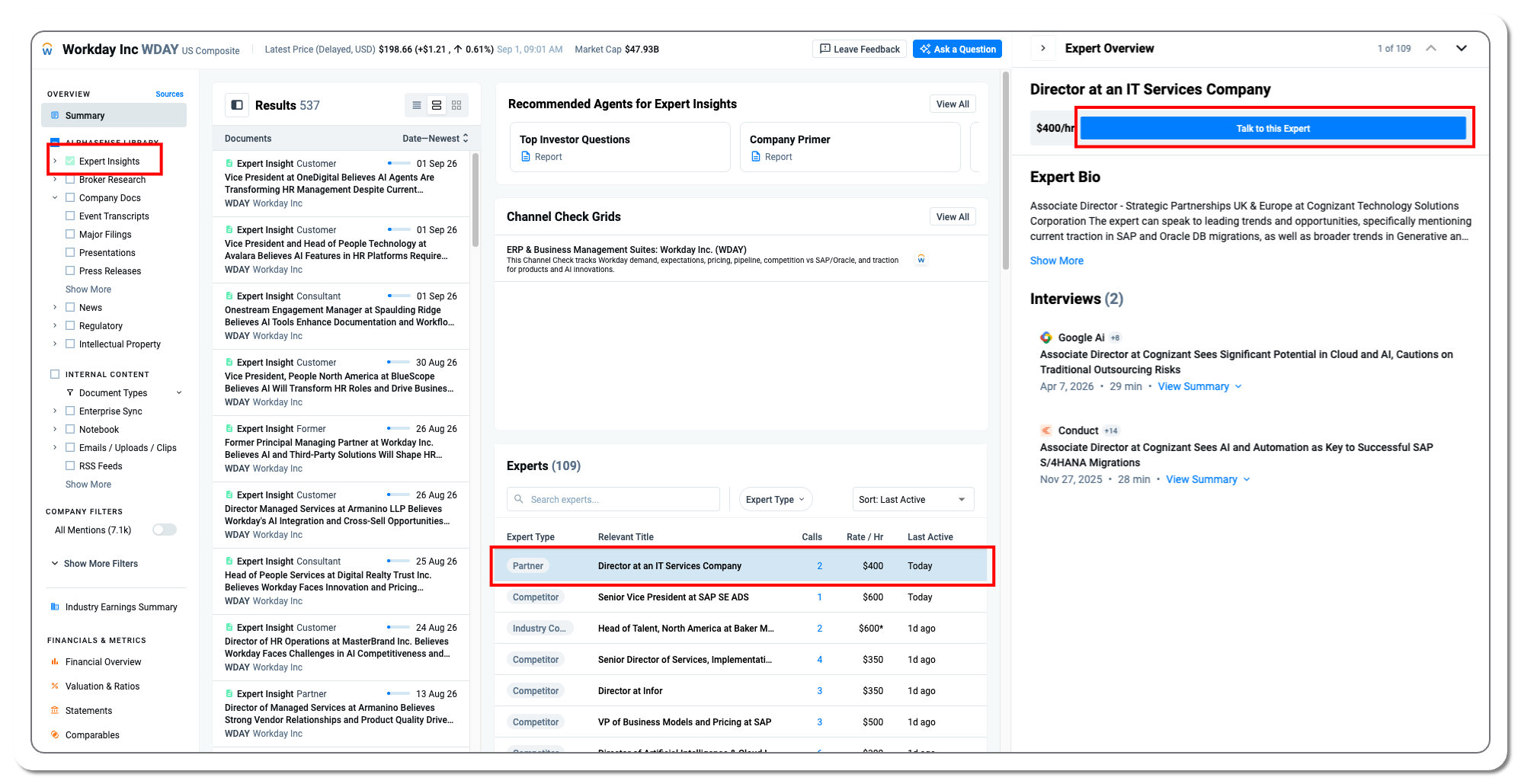Click the Document Types filter icon
Viewport: 1521px width, 784px height.
pyautogui.click(x=70, y=393)
